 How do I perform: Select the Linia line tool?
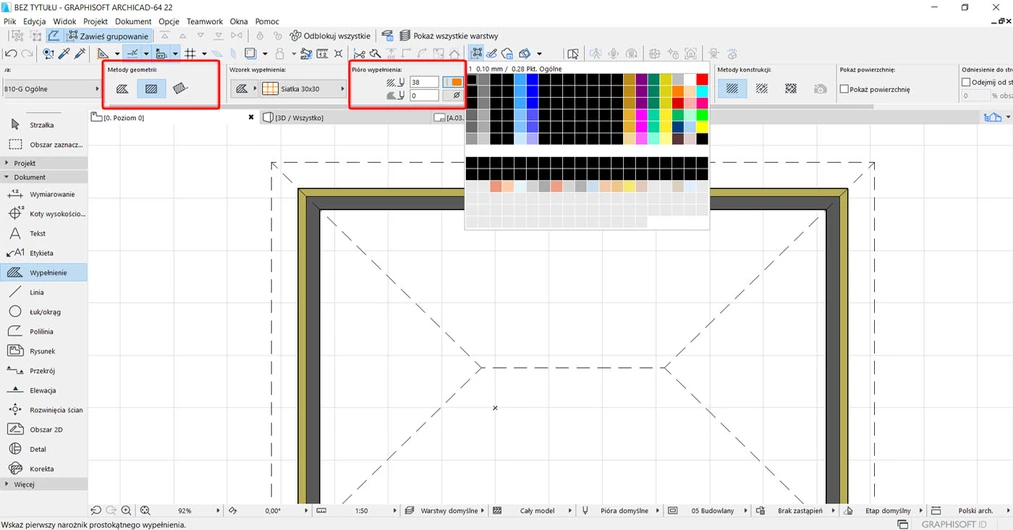pos(44,292)
